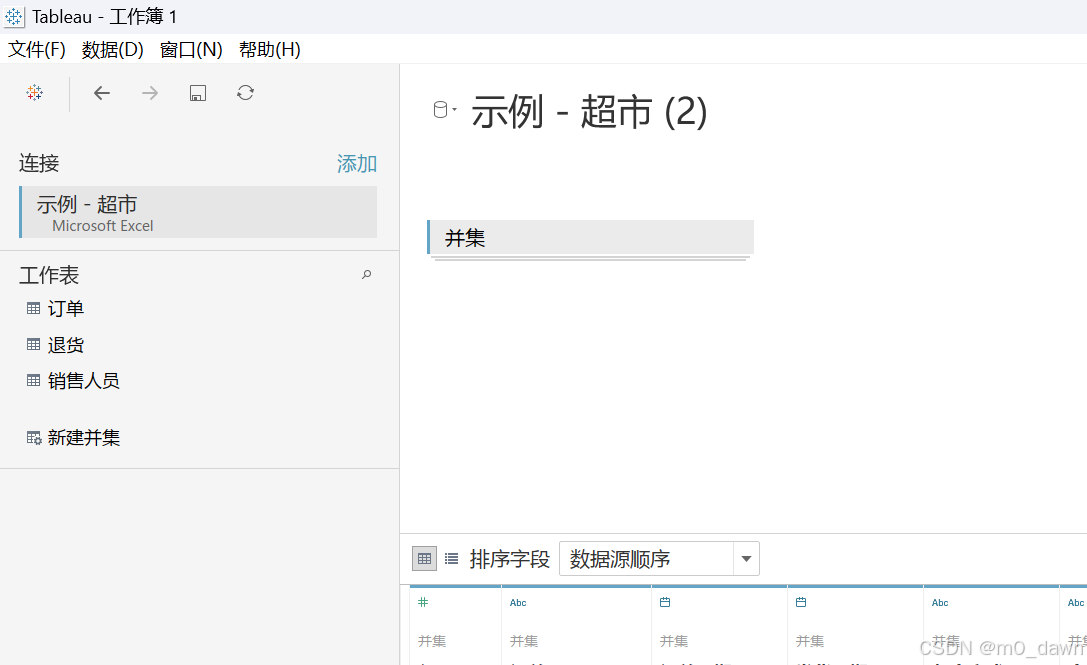Click the 并集 label under the second column

(x=524, y=641)
